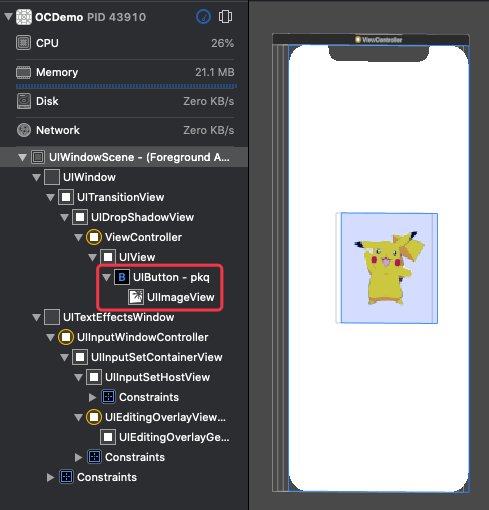
Task: Click the CPU gauge icon
Action: 23,43
